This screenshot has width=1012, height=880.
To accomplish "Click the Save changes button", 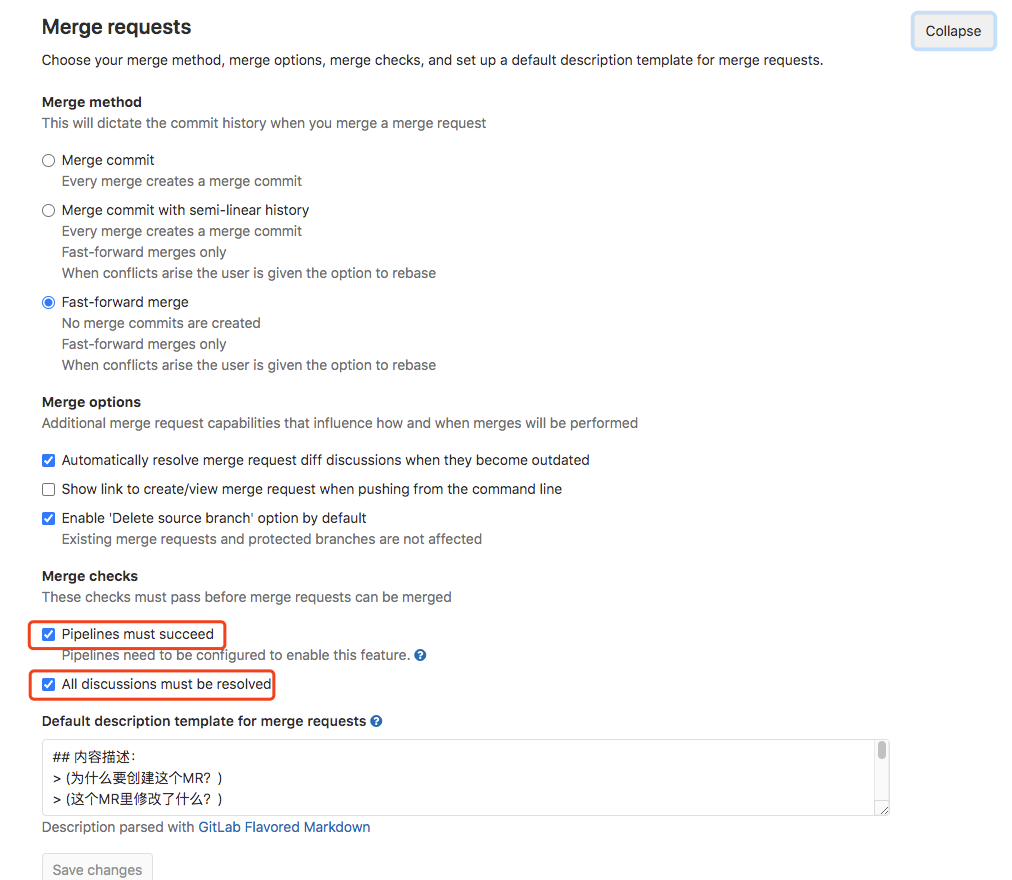I will [97, 869].
